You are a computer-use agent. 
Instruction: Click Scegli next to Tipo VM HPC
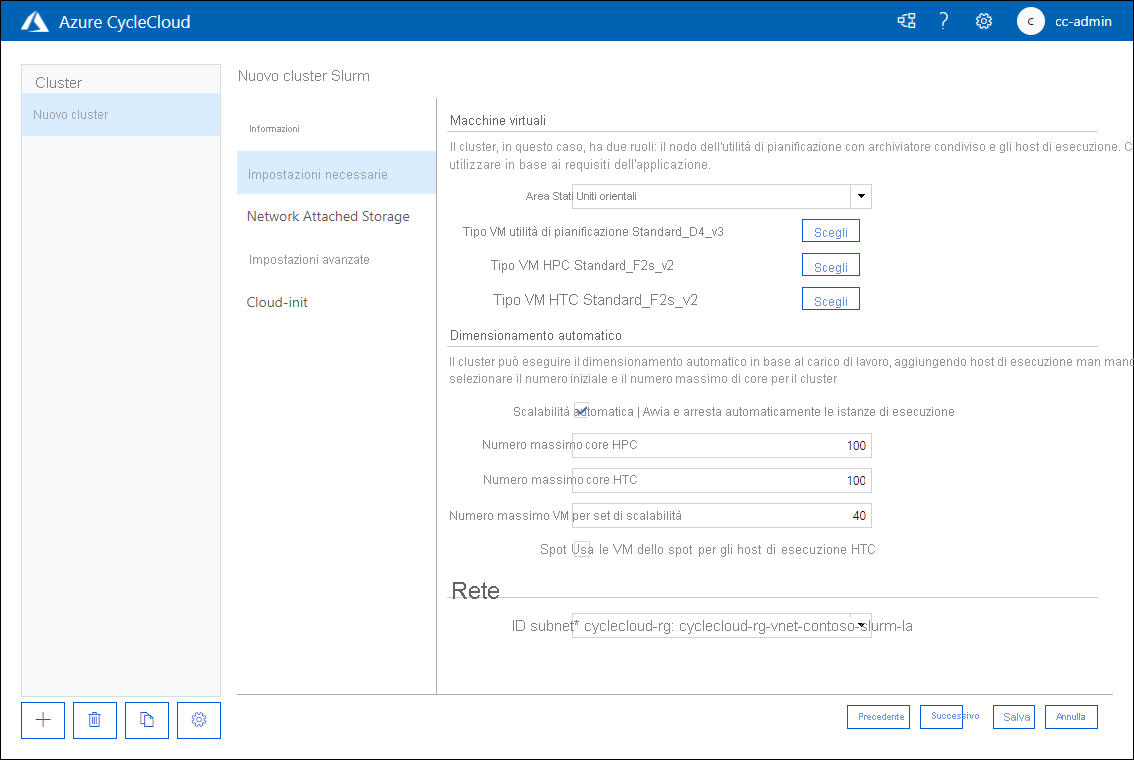click(830, 264)
